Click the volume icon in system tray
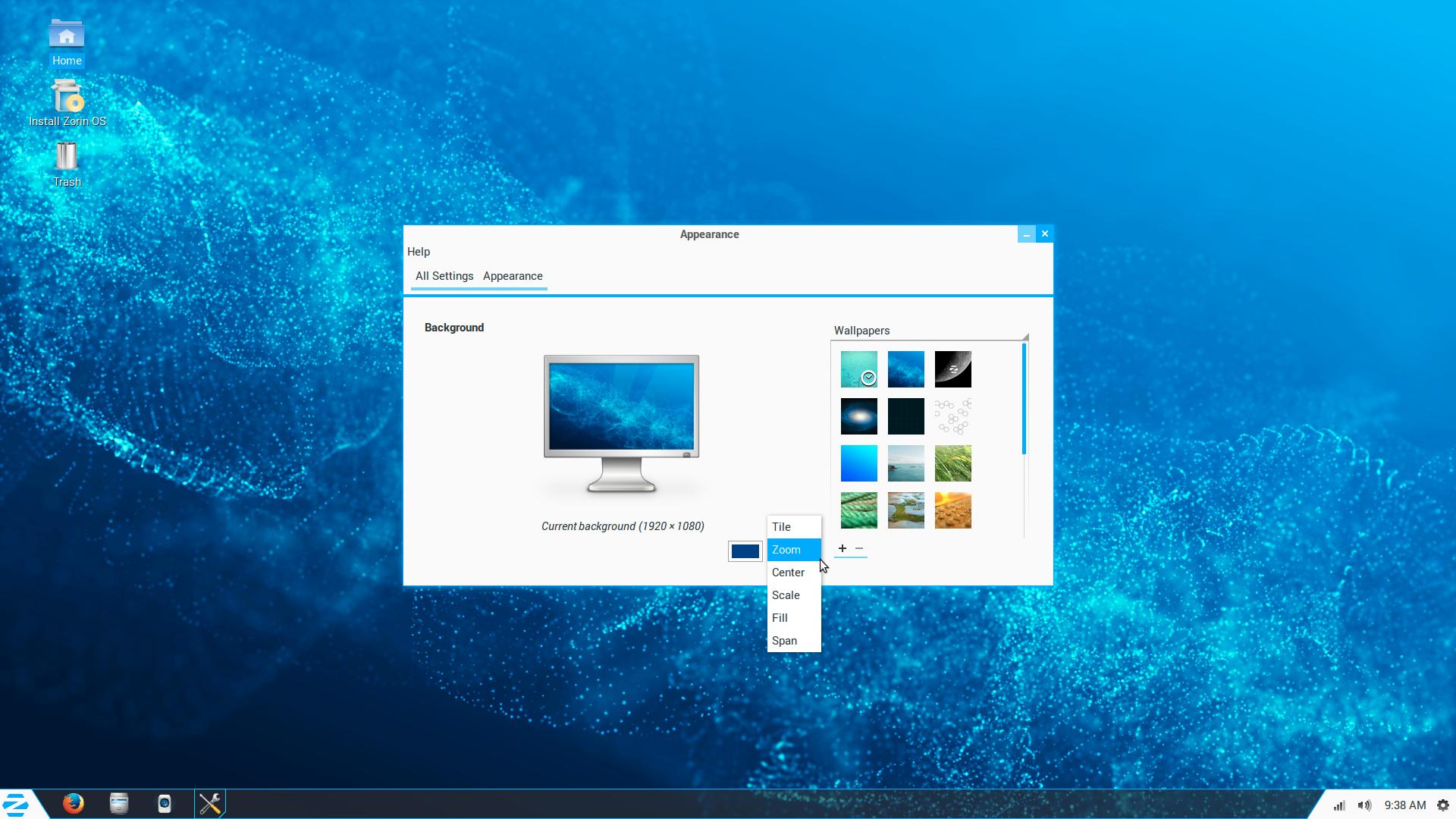This screenshot has height=819, width=1456. point(1364,805)
